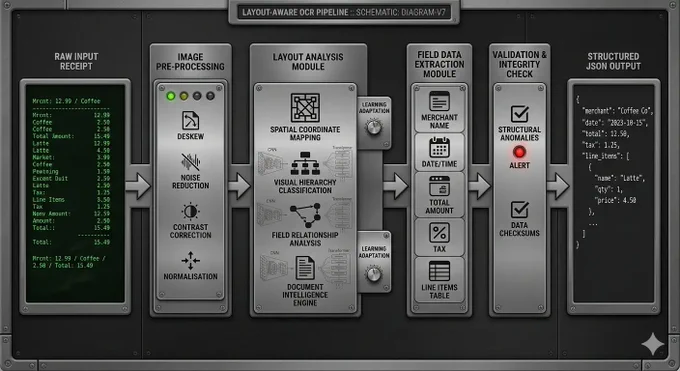
Task: Click the arrow between receipt and pre-processing
Action: (x=138, y=186)
